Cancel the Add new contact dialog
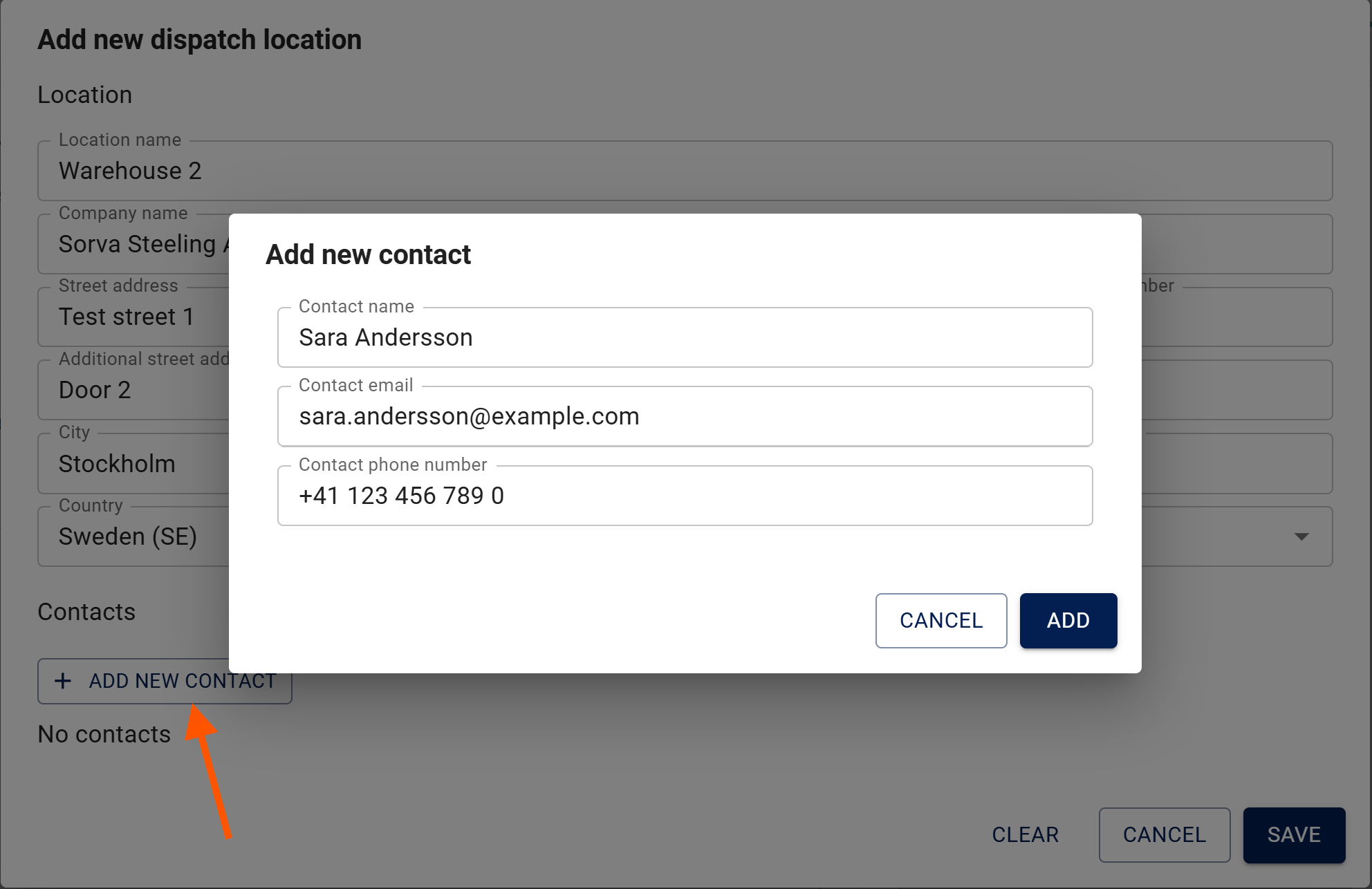The image size is (1372, 889). [940, 620]
